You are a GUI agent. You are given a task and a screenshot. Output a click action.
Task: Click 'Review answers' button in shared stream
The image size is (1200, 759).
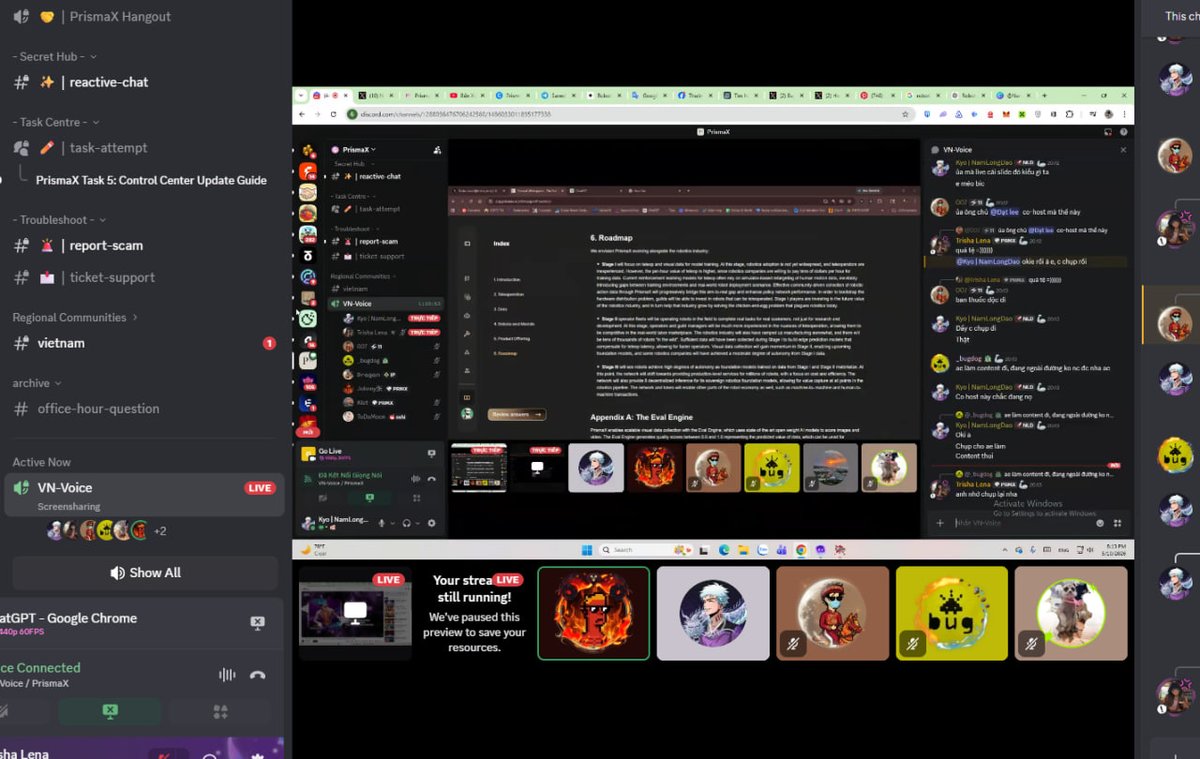(517, 414)
